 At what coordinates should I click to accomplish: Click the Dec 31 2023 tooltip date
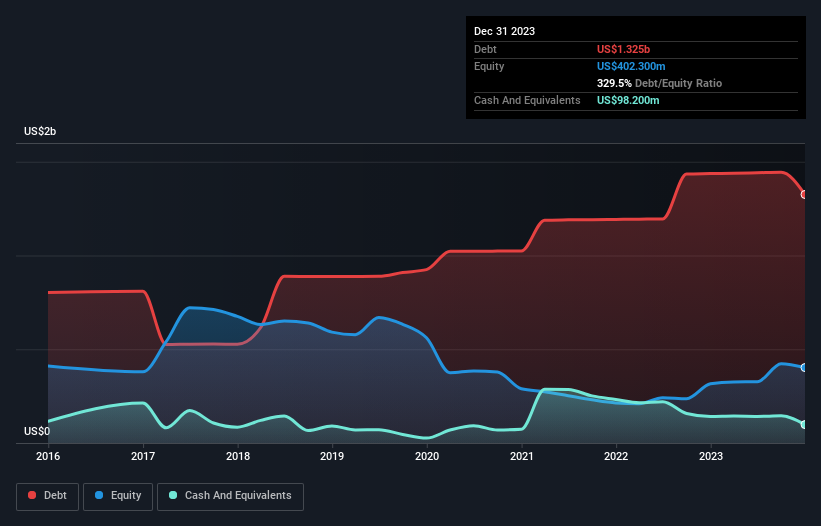click(x=504, y=31)
